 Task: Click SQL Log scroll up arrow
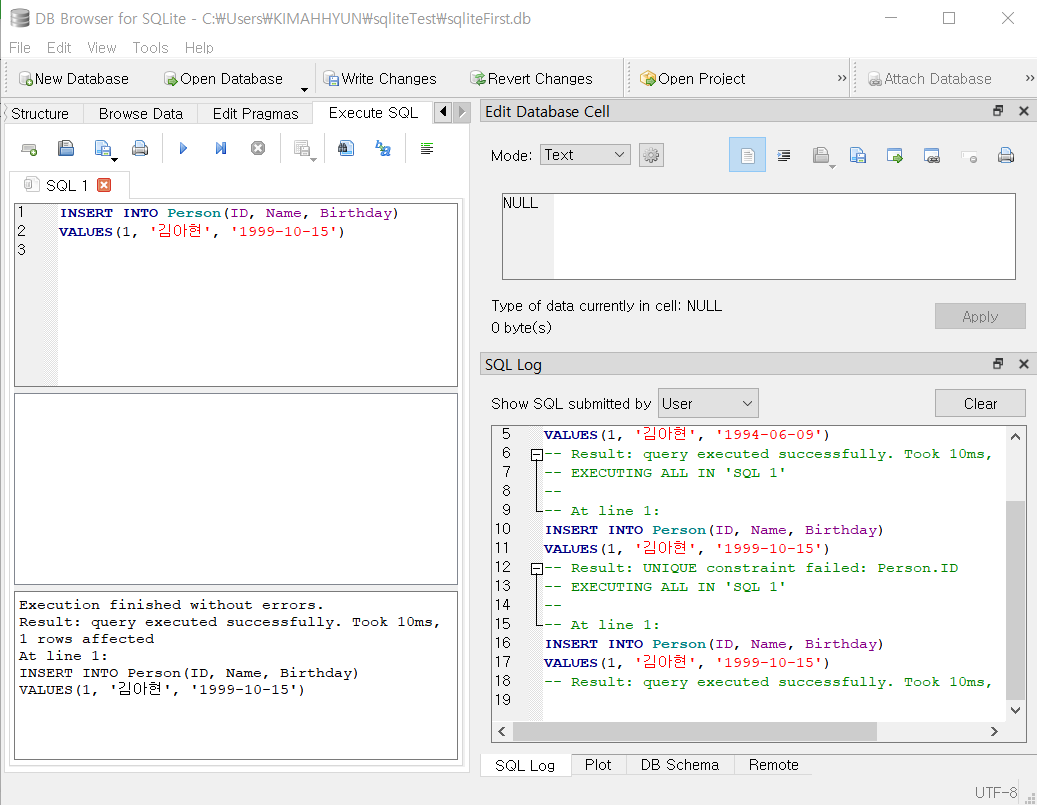click(1015, 437)
